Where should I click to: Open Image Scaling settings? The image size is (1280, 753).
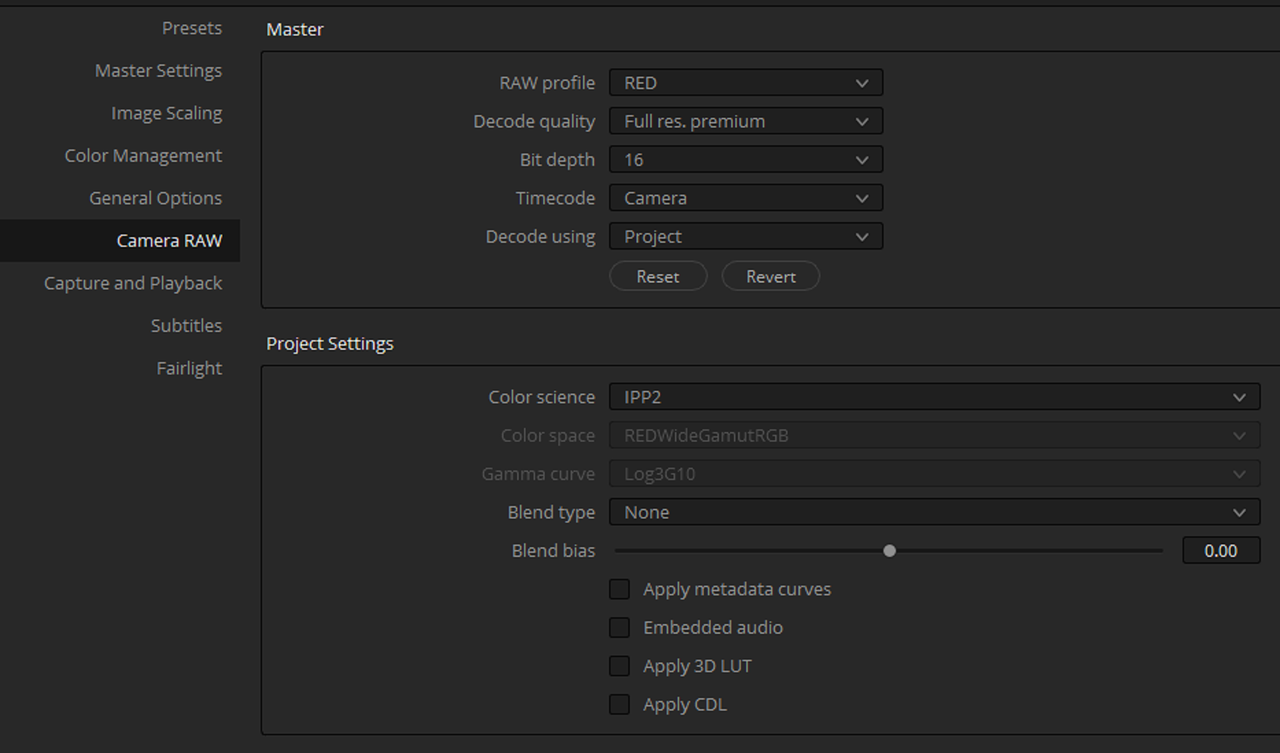pyautogui.click(x=166, y=113)
